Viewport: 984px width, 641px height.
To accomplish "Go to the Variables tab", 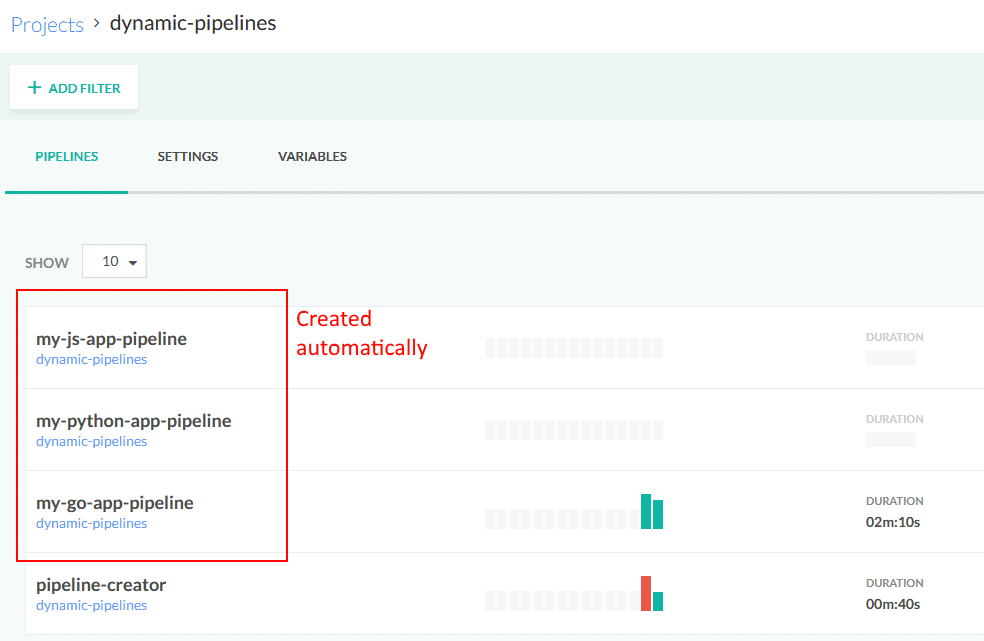I will coord(312,157).
